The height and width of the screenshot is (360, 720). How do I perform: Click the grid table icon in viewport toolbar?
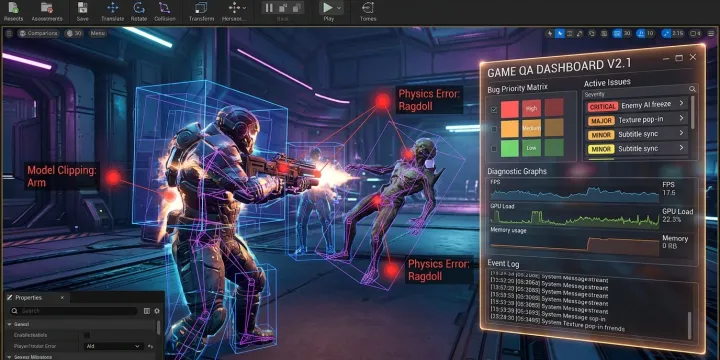tap(604, 34)
